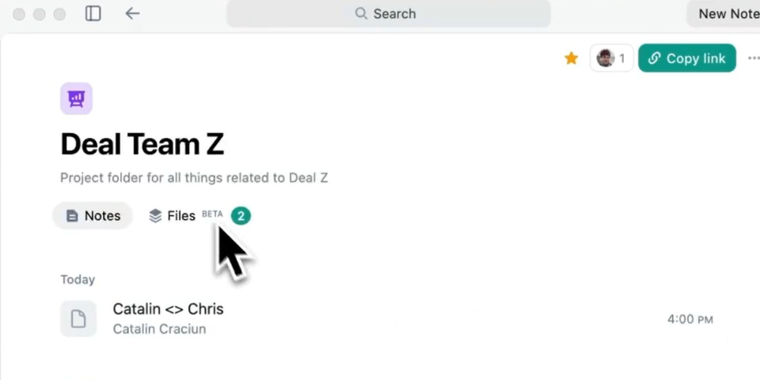Click the document icon beside Catalin <> Chris
Viewport: 760px width, 380px height.
[78, 319]
